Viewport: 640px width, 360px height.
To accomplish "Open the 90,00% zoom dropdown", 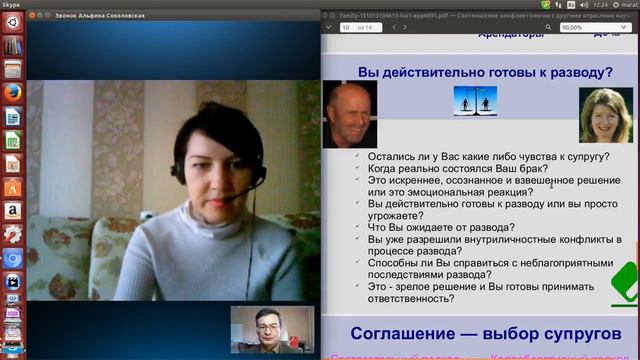I will [x=595, y=27].
